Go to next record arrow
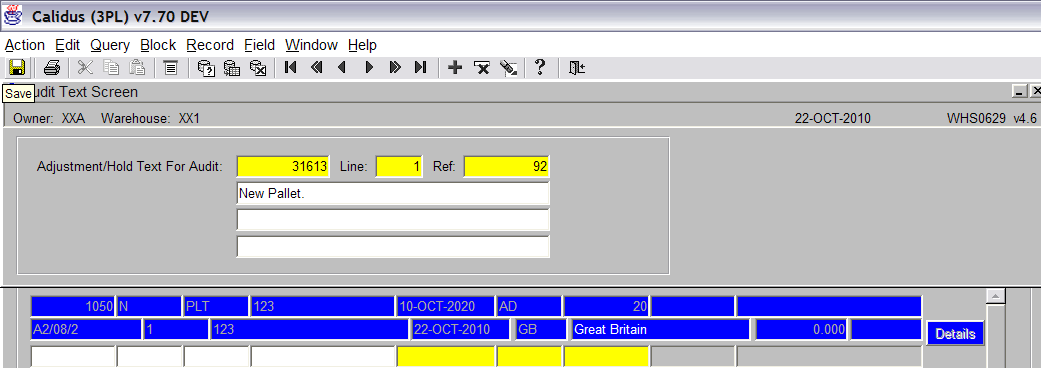Viewport: 1041px width, 368px height. point(369,67)
